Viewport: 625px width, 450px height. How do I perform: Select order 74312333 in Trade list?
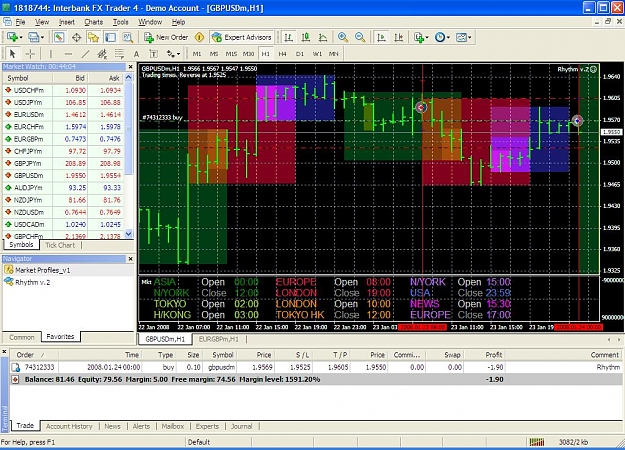pos(317,367)
